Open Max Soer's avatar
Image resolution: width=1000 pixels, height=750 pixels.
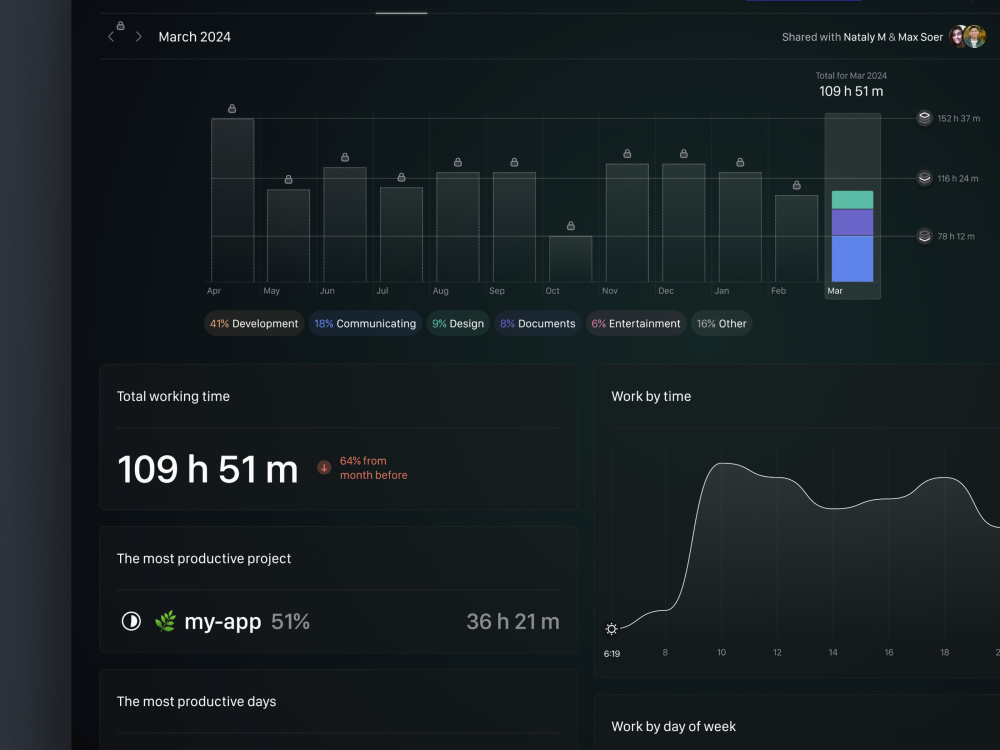click(974, 37)
